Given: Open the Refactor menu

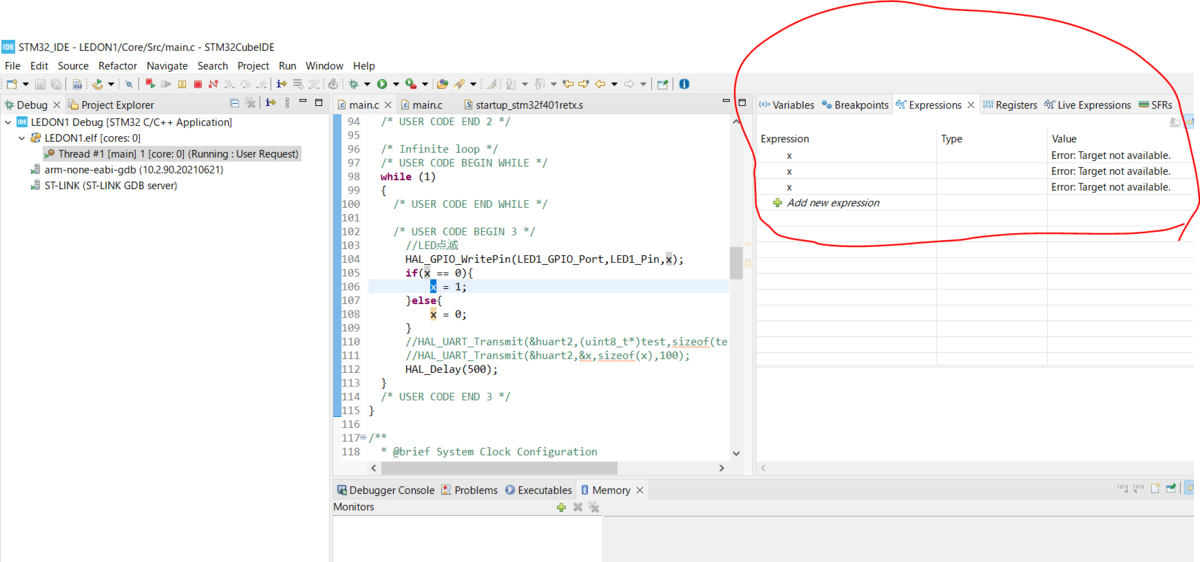Looking at the screenshot, I should 118,66.
